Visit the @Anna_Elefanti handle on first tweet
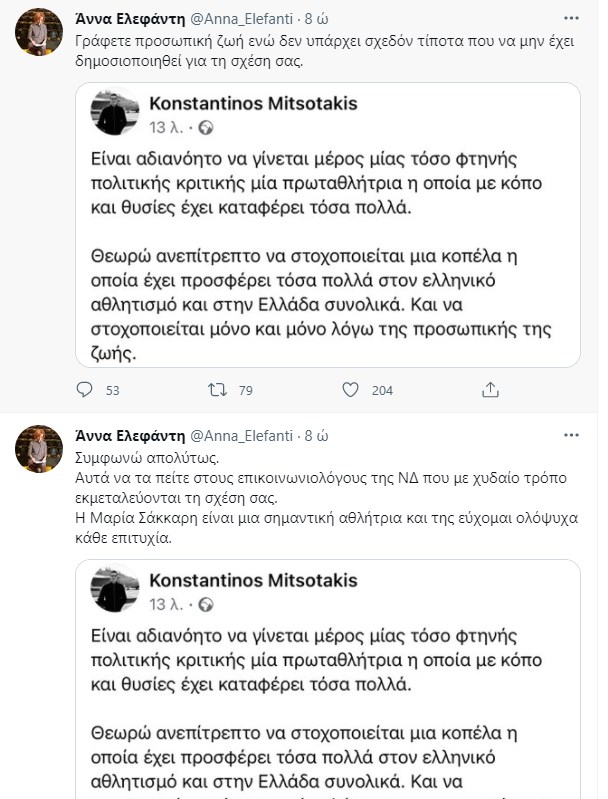Viewport: 608px width, 799px height. point(240,20)
